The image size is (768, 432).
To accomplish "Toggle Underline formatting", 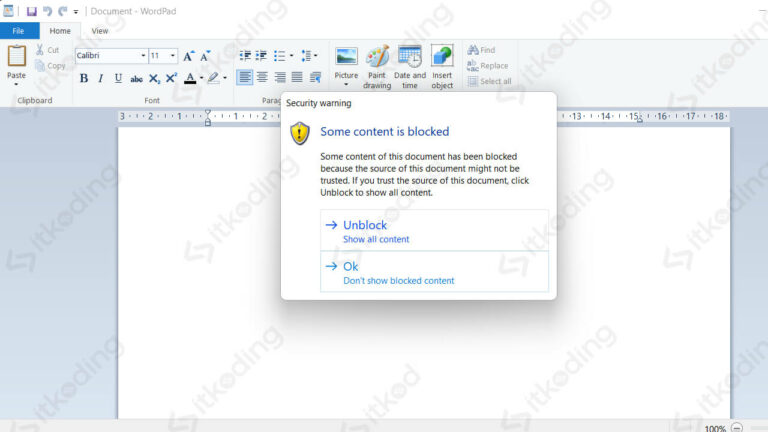I will (118, 78).
